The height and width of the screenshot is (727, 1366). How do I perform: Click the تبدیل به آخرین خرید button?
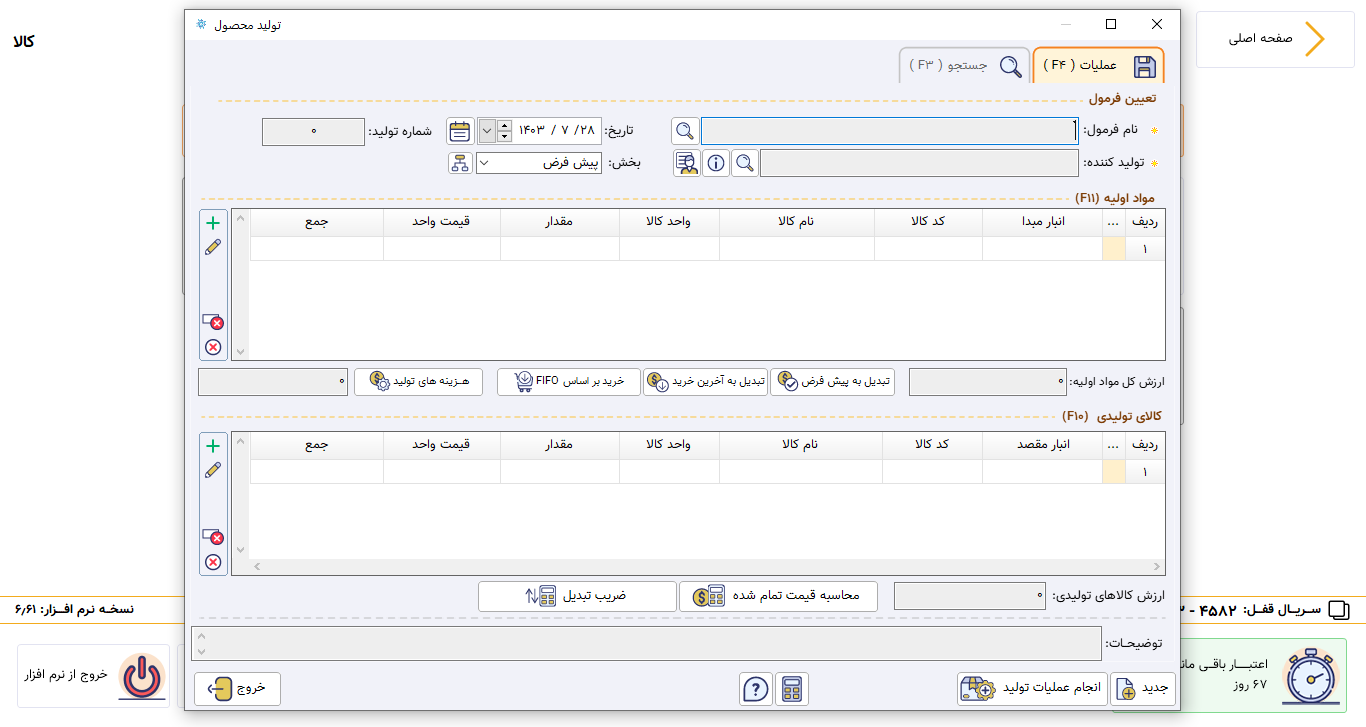(x=705, y=381)
